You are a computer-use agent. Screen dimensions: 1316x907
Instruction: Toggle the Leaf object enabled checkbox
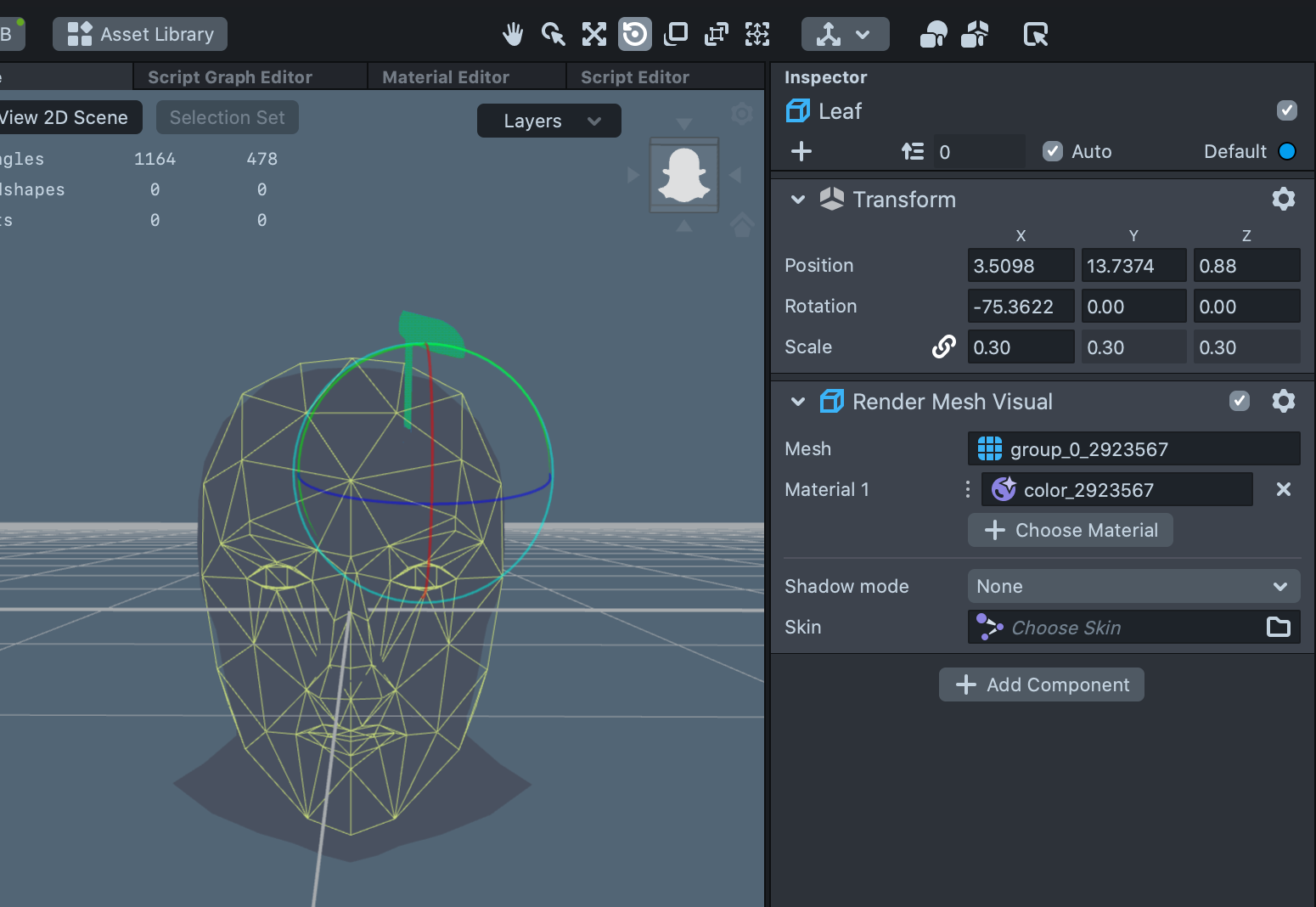coord(1286,111)
